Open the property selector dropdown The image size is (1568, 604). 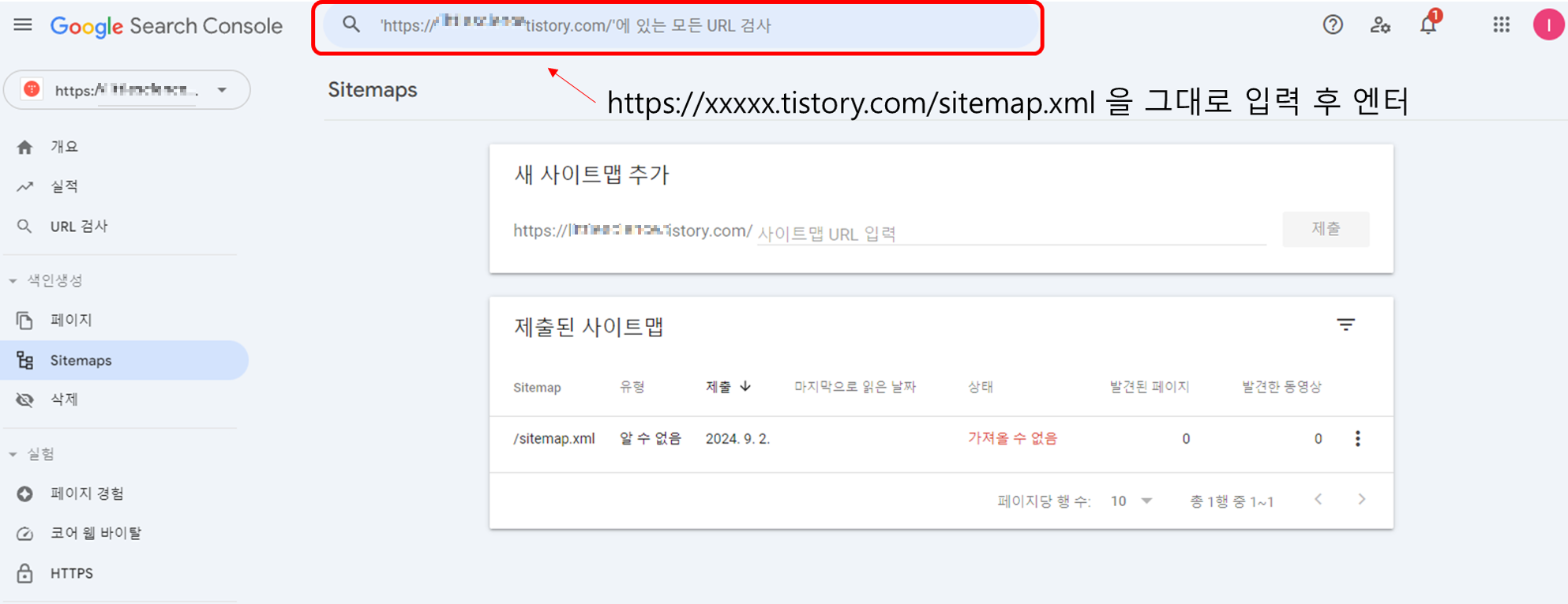(127, 90)
